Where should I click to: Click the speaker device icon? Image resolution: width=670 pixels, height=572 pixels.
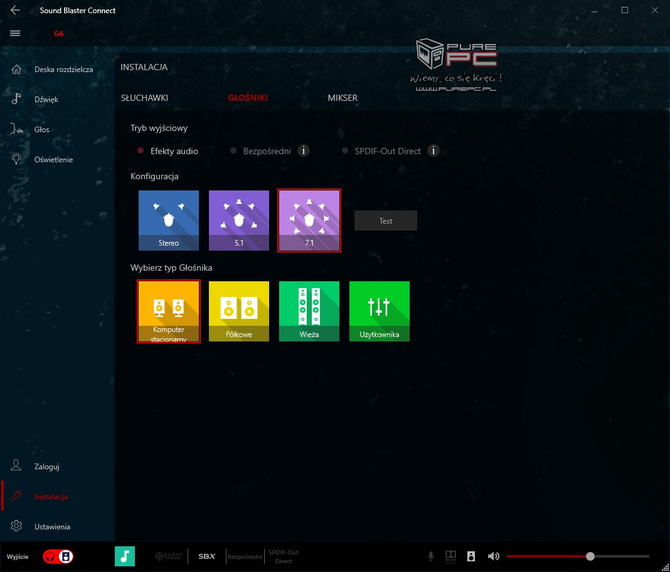[471, 556]
